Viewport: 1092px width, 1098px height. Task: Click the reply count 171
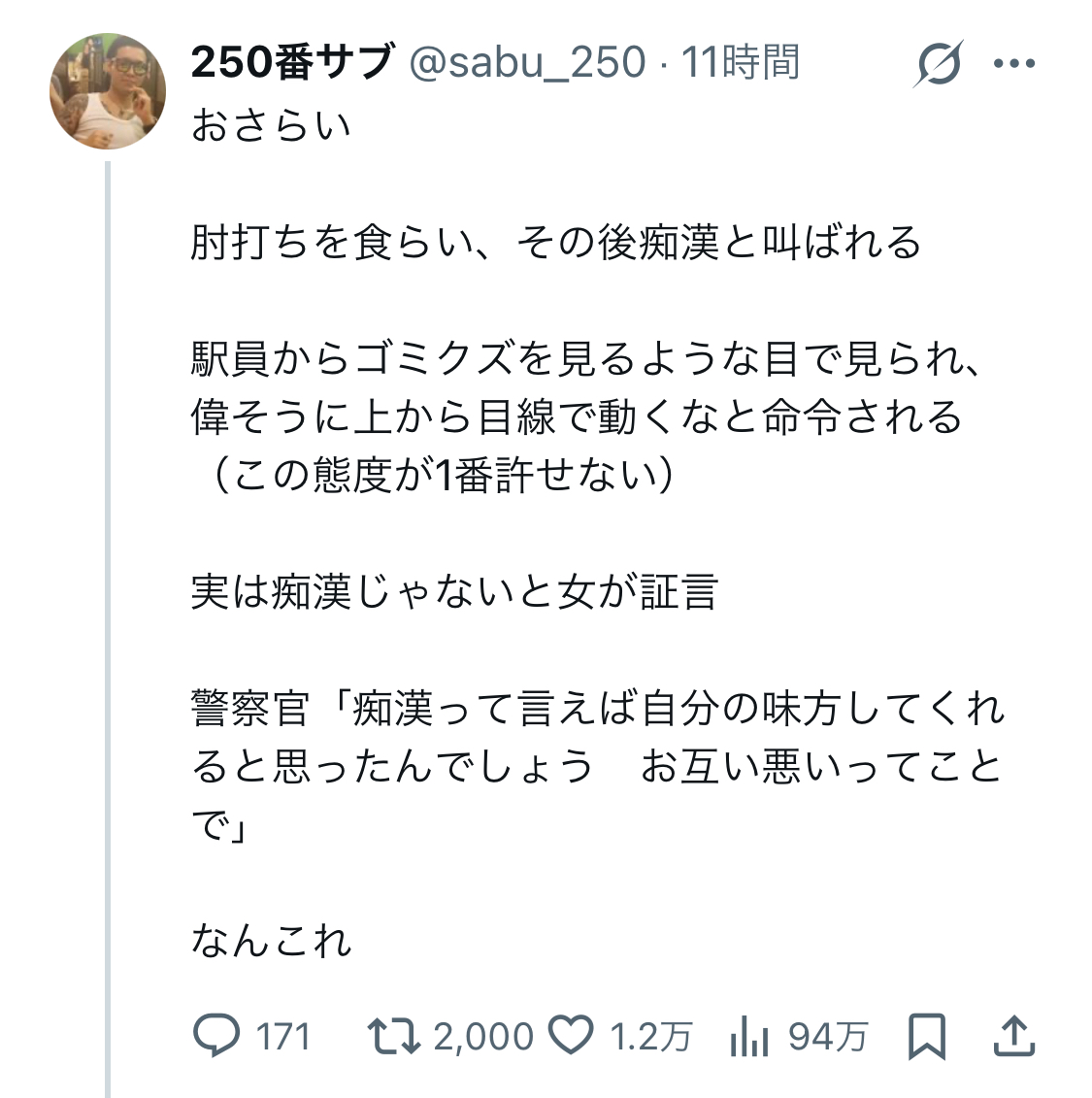tap(282, 1037)
